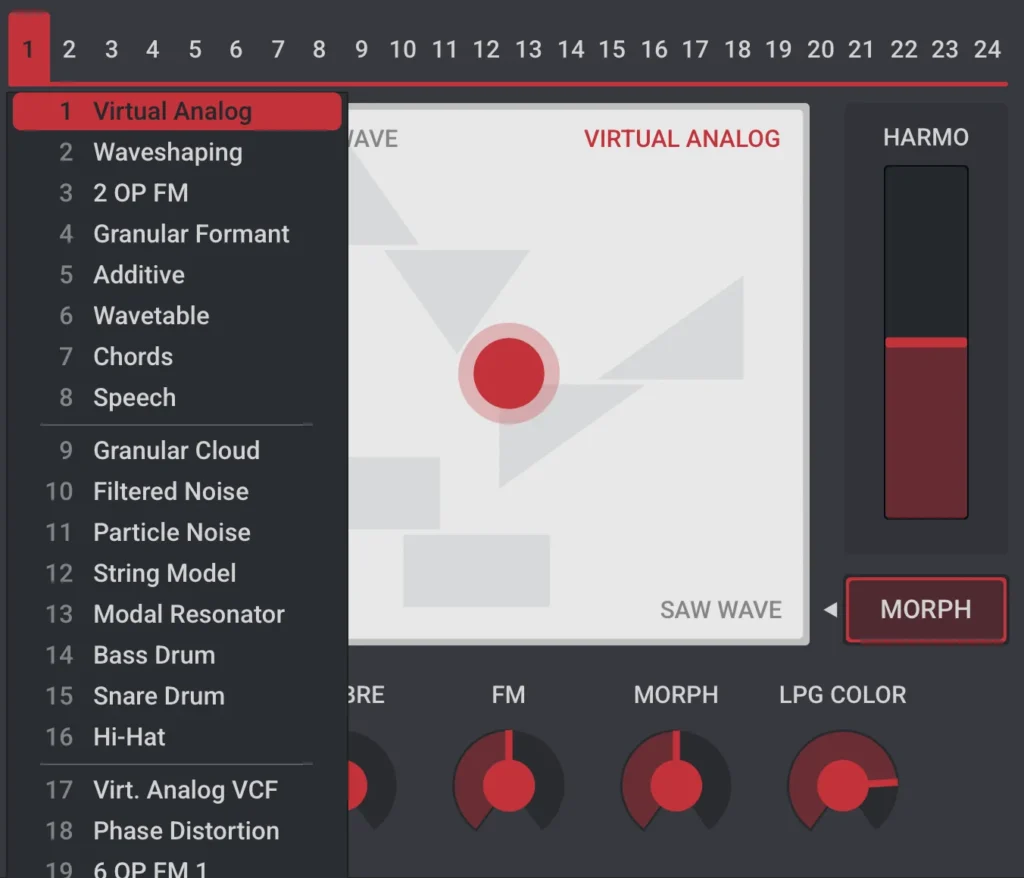The width and height of the screenshot is (1024, 878).
Task: Click the SAW WAVE label in the pad
Action: (x=721, y=610)
